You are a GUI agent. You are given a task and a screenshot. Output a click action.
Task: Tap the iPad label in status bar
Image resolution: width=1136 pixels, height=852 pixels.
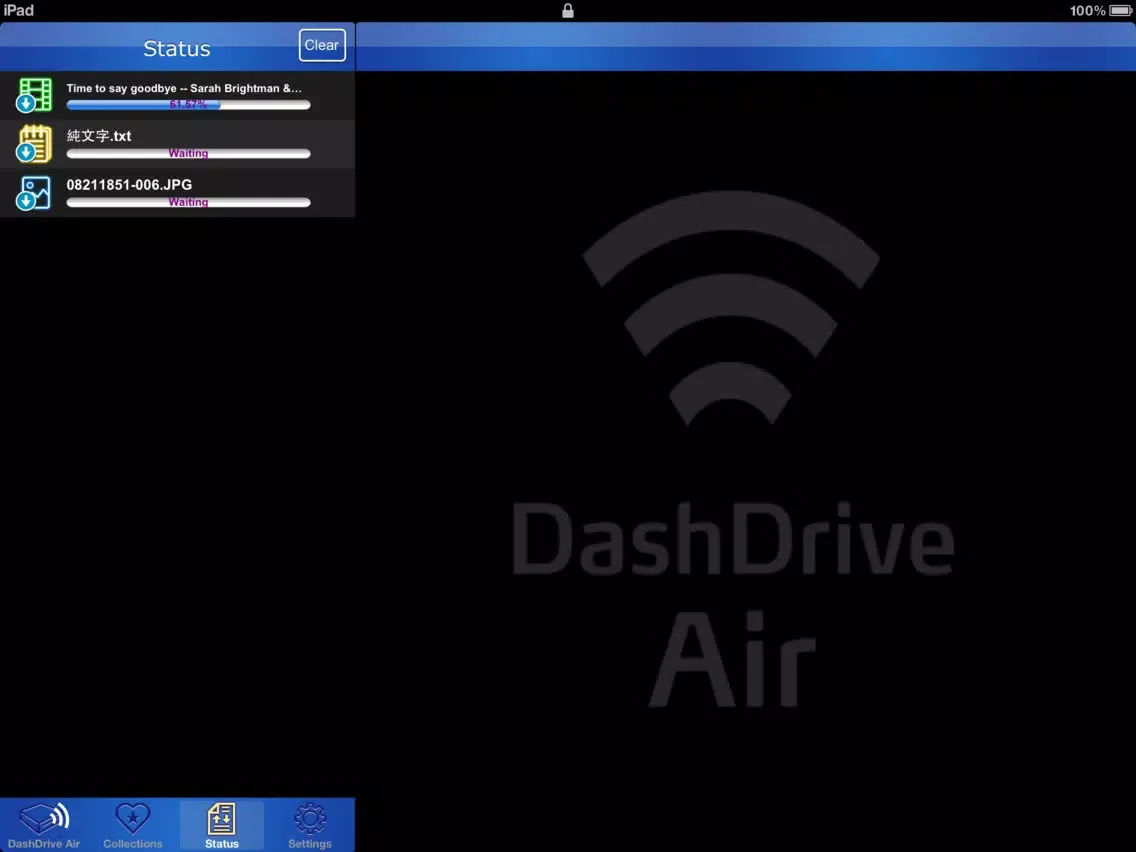pyautogui.click(x=18, y=10)
